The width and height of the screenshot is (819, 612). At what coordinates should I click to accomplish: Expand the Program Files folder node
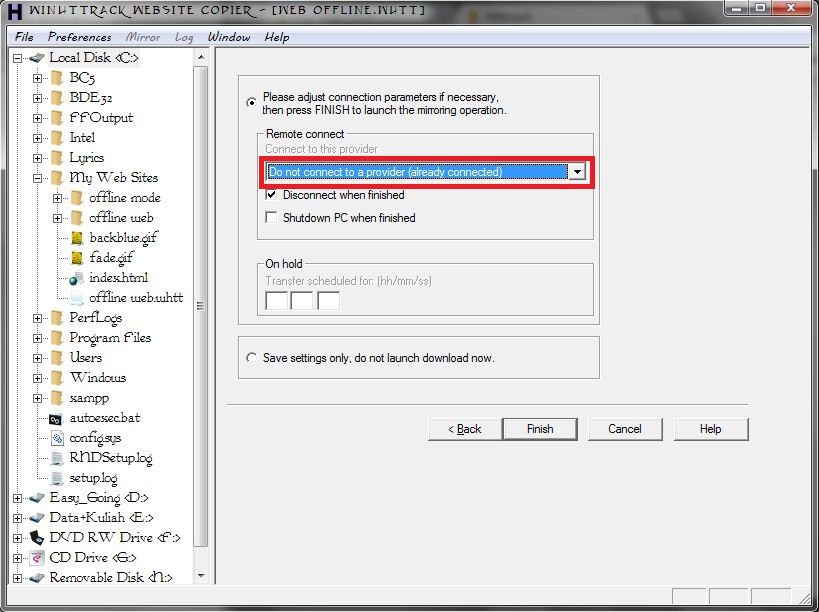pyautogui.click(x=38, y=338)
